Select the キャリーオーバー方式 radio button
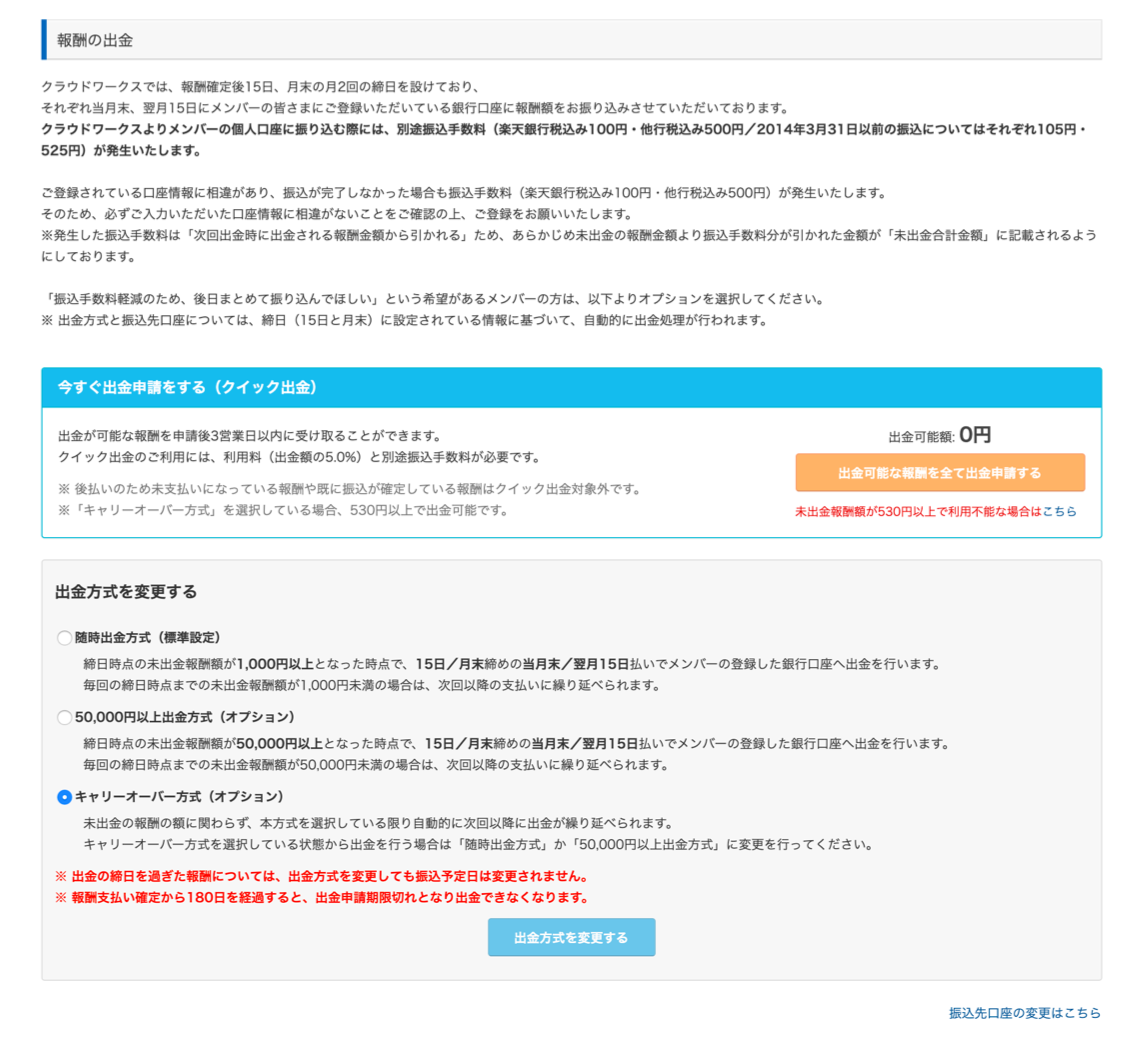1129x1039 pixels. [65, 797]
